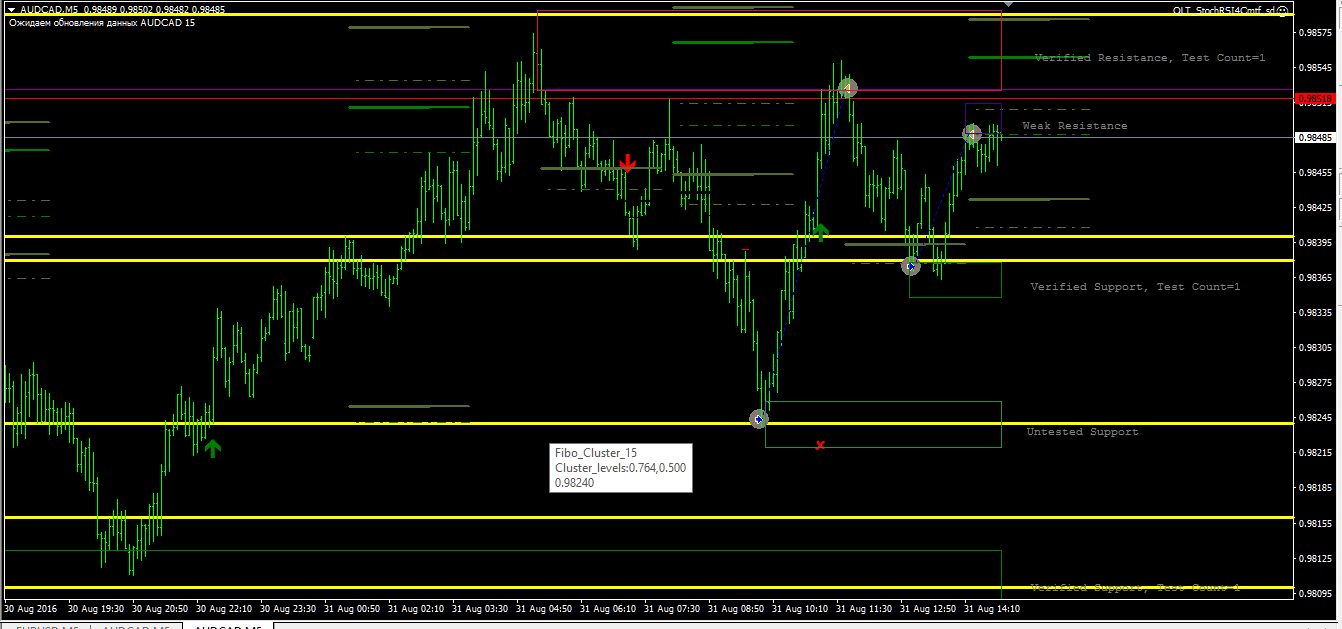Image resolution: width=1342 pixels, height=629 pixels.
Task: Click the smiley expert advisor icon
Action: click(1283, 10)
